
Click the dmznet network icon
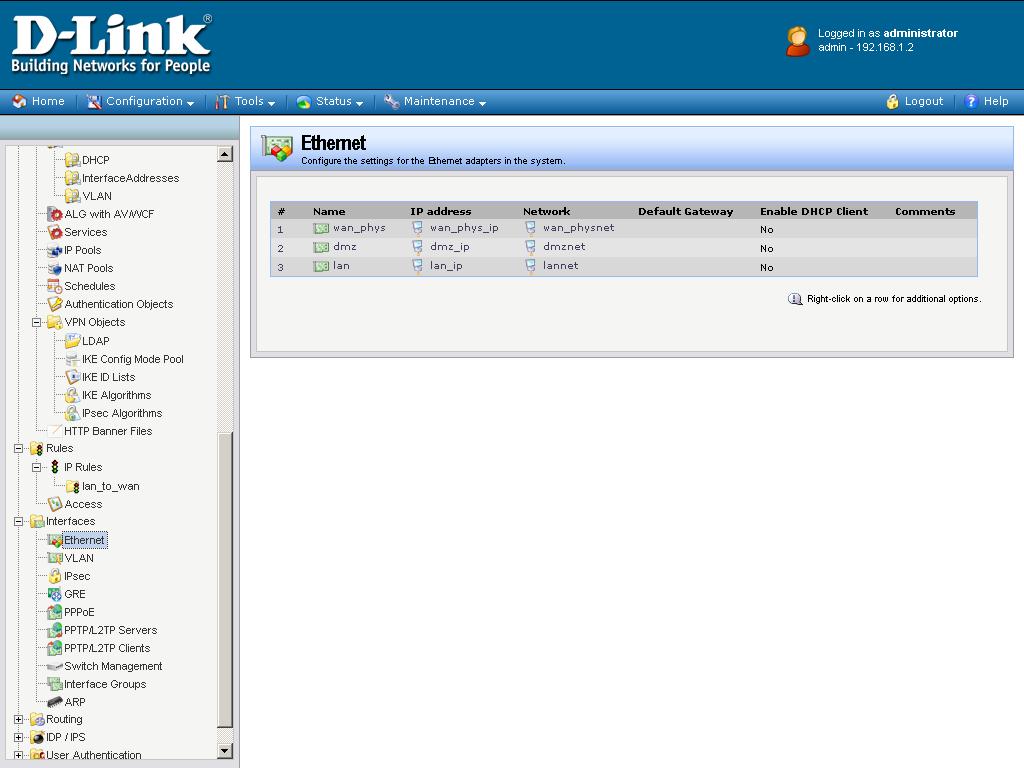pyautogui.click(x=531, y=247)
